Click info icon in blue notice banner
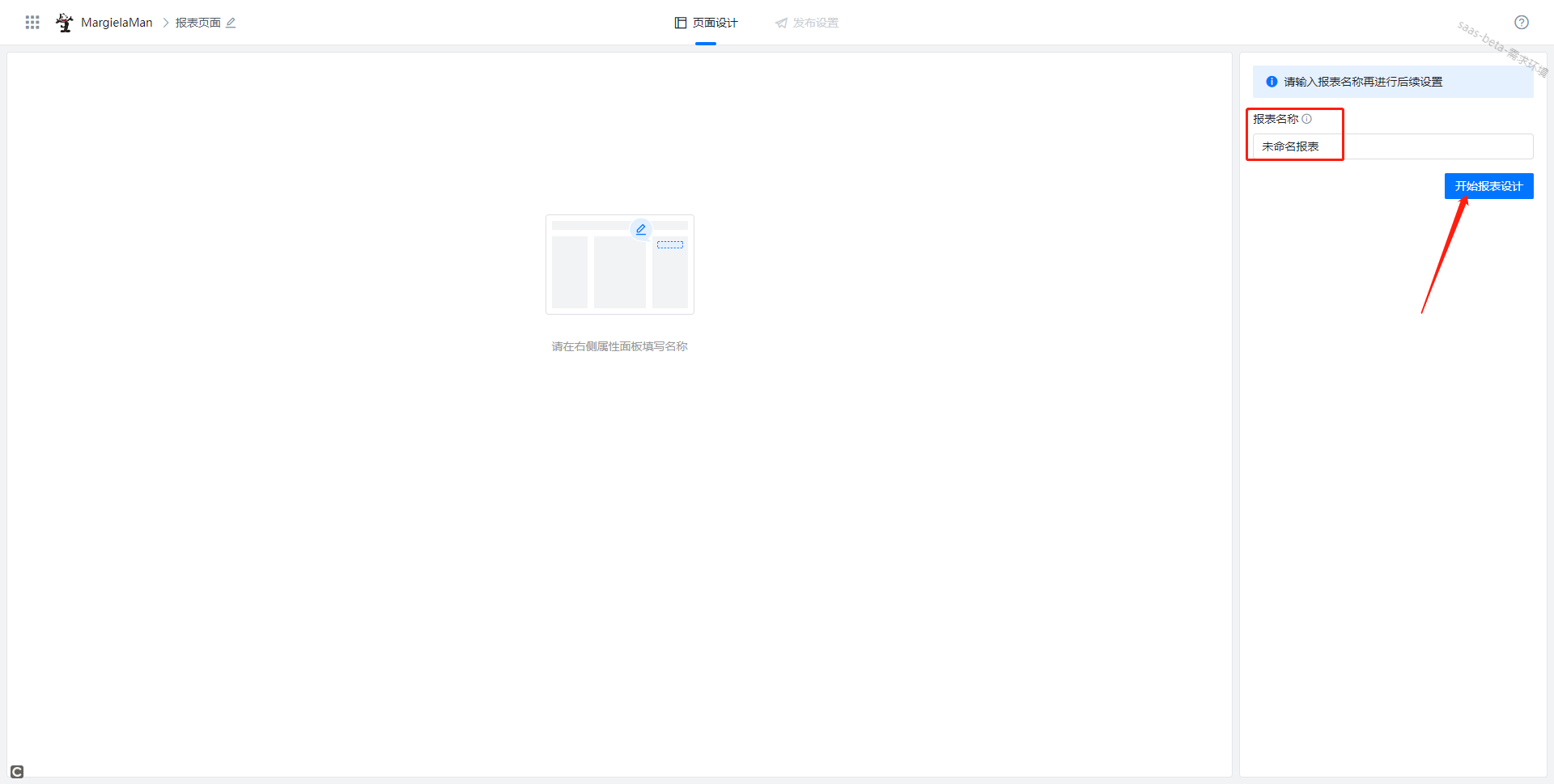 (1272, 82)
